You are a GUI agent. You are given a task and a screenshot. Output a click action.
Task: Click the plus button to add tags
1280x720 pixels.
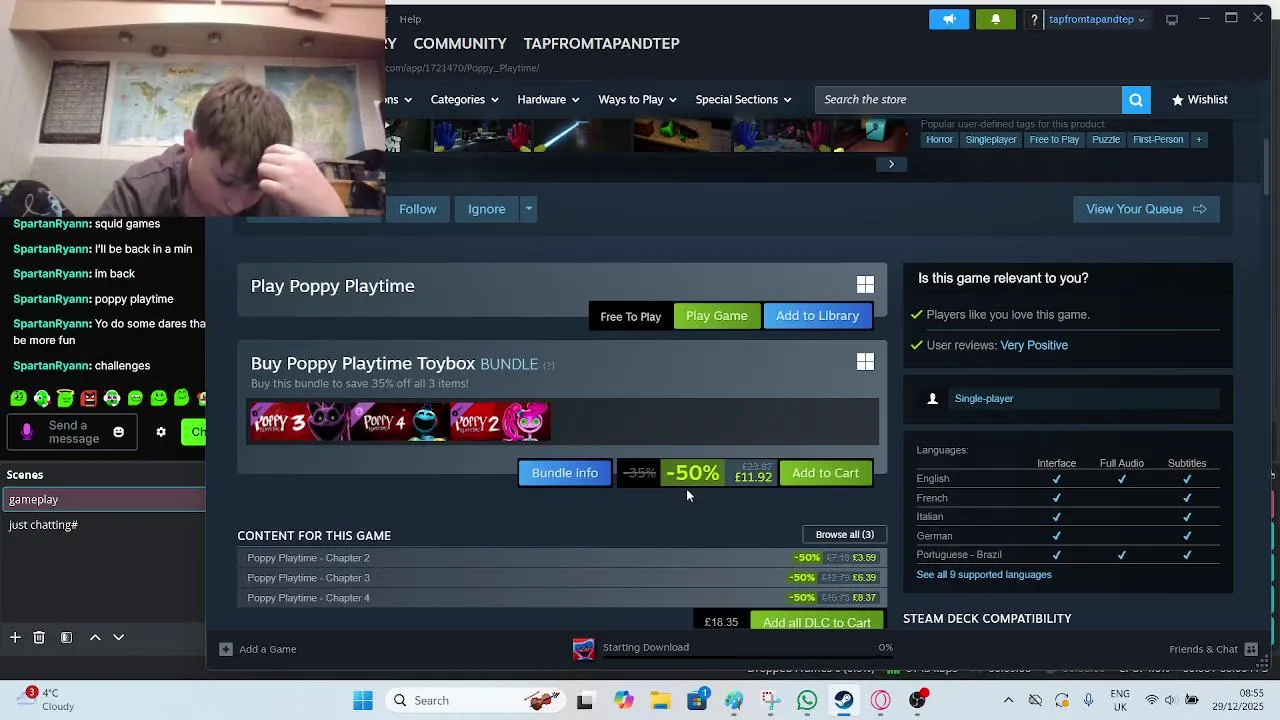pyautogui.click(x=1199, y=140)
